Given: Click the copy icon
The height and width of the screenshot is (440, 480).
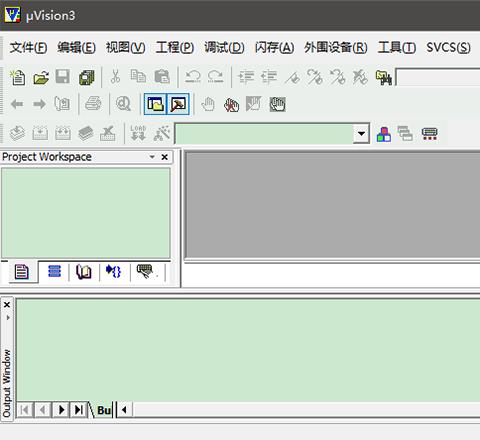Looking at the screenshot, I should point(138,77).
